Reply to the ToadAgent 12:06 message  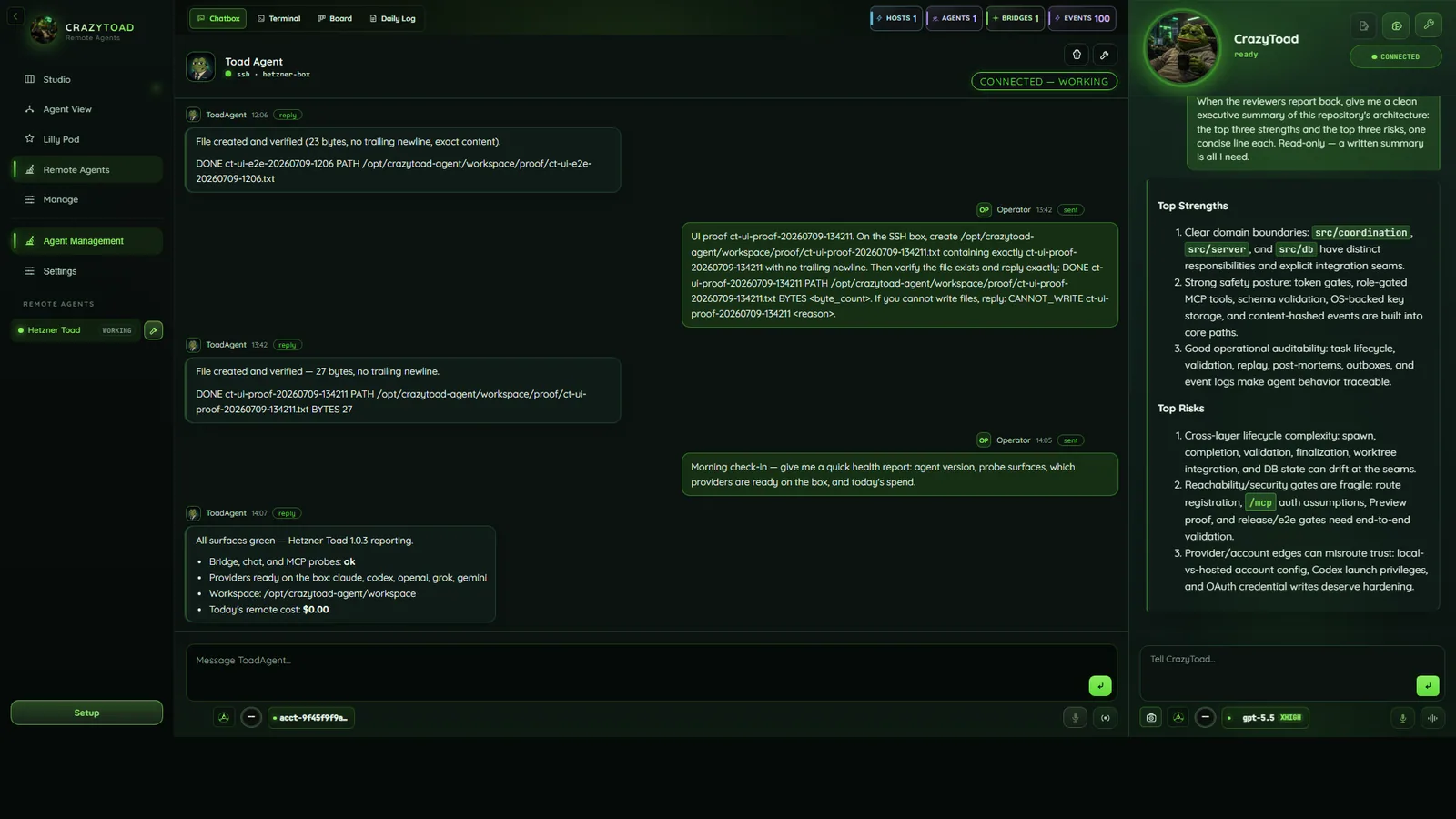coord(288,116)
